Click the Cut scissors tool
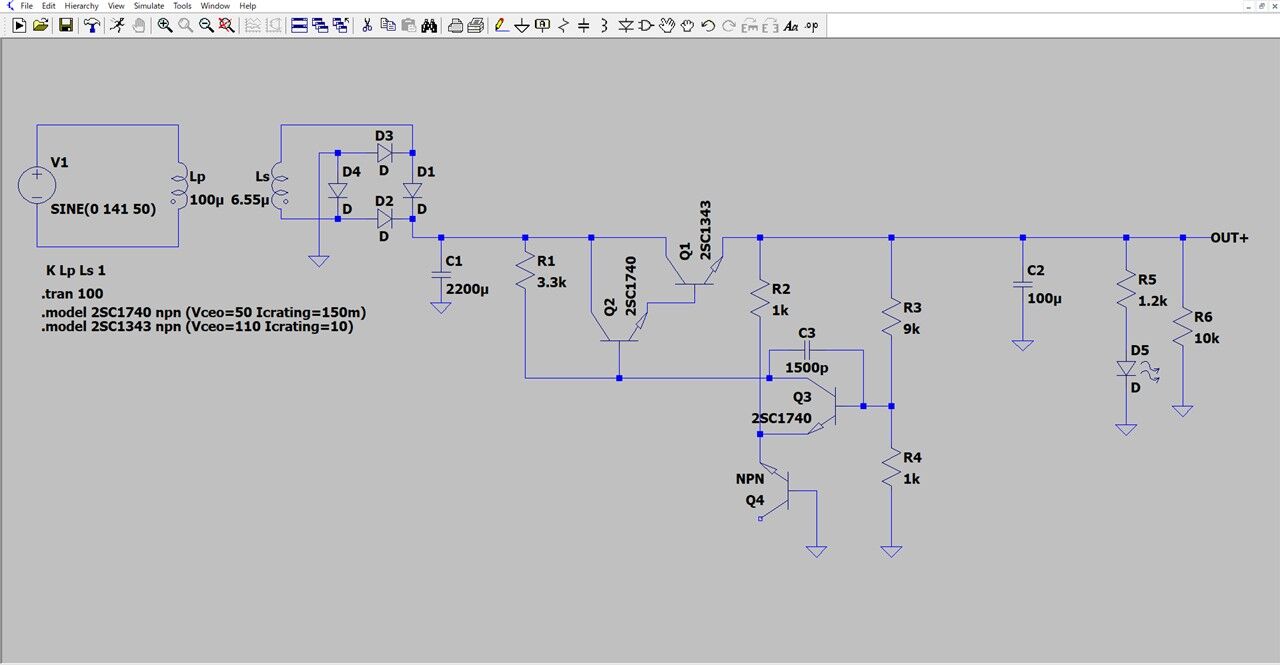Screen dimensions: 1280x665 click(367, 25)
